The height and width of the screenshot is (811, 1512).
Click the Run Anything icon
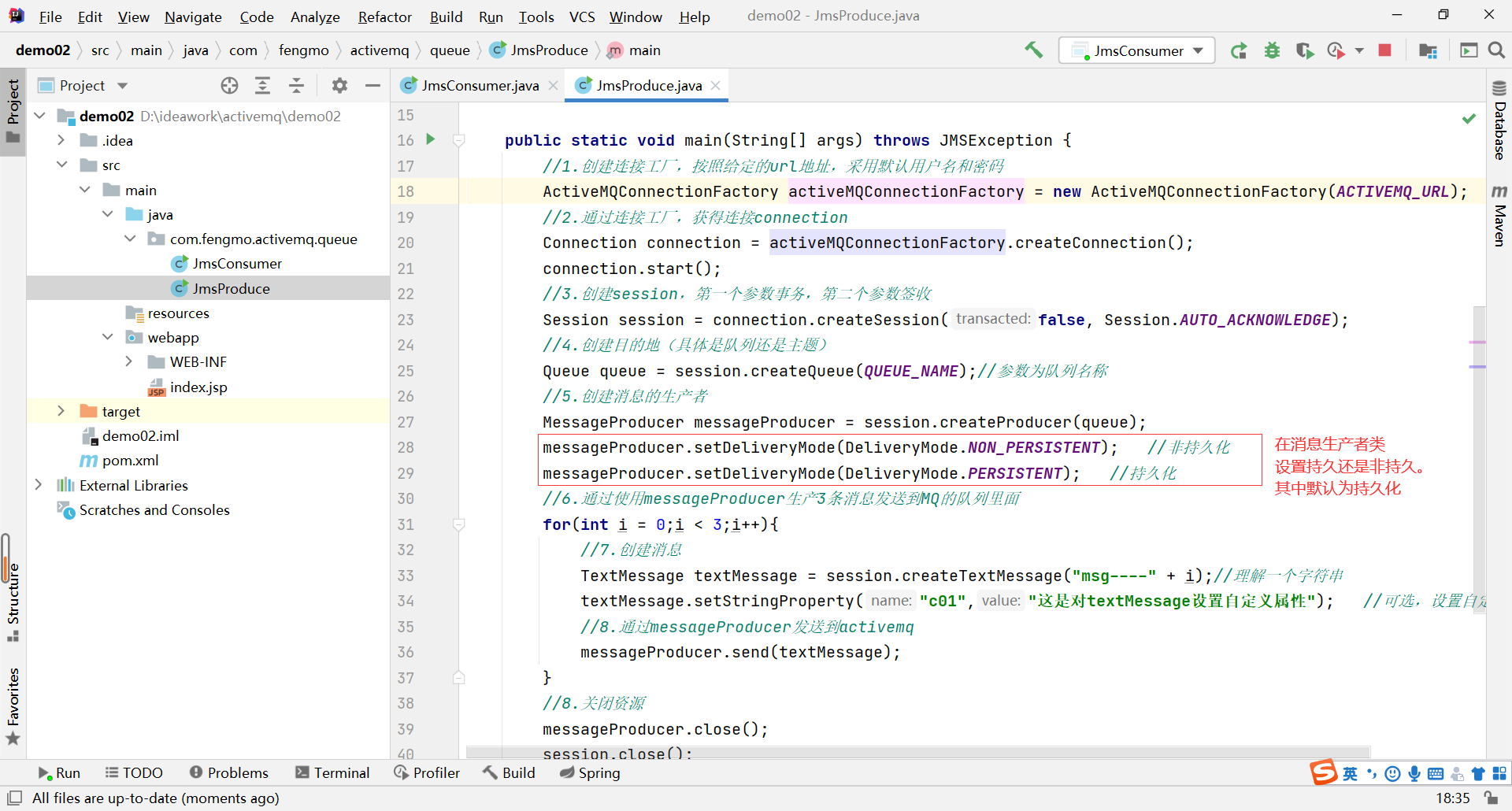(1469, 50)
